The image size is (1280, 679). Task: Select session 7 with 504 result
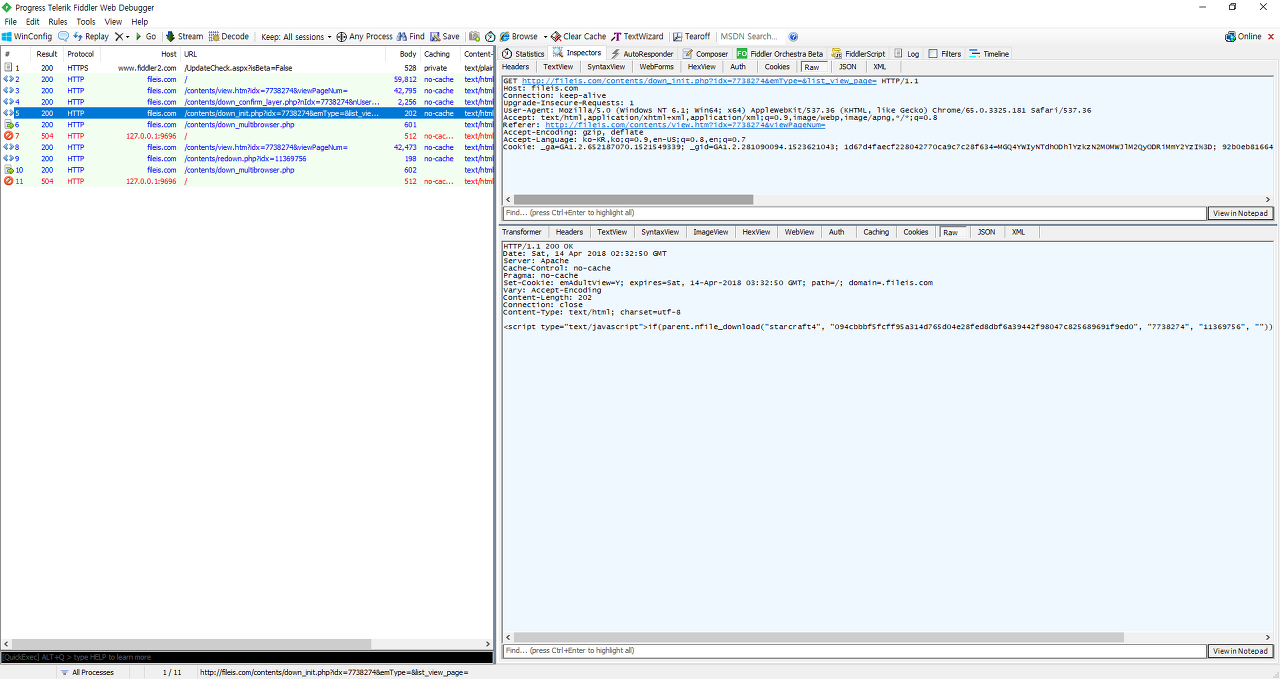247,136
